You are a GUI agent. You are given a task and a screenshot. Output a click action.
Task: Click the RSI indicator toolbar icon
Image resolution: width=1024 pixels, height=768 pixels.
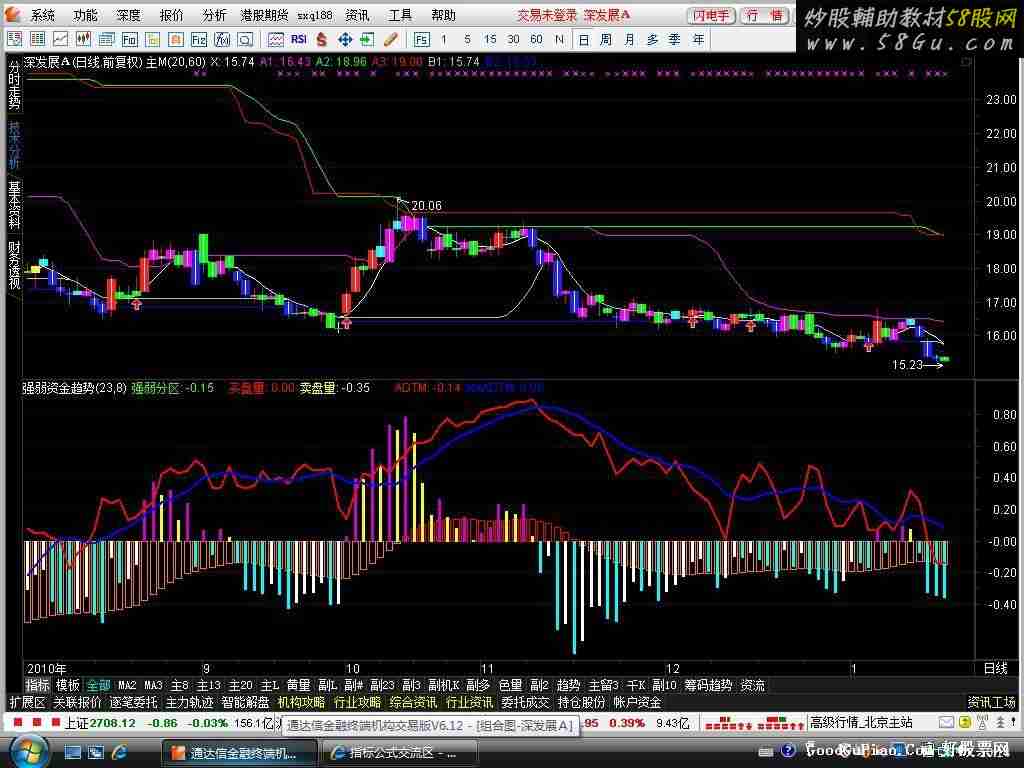[298, 39]
